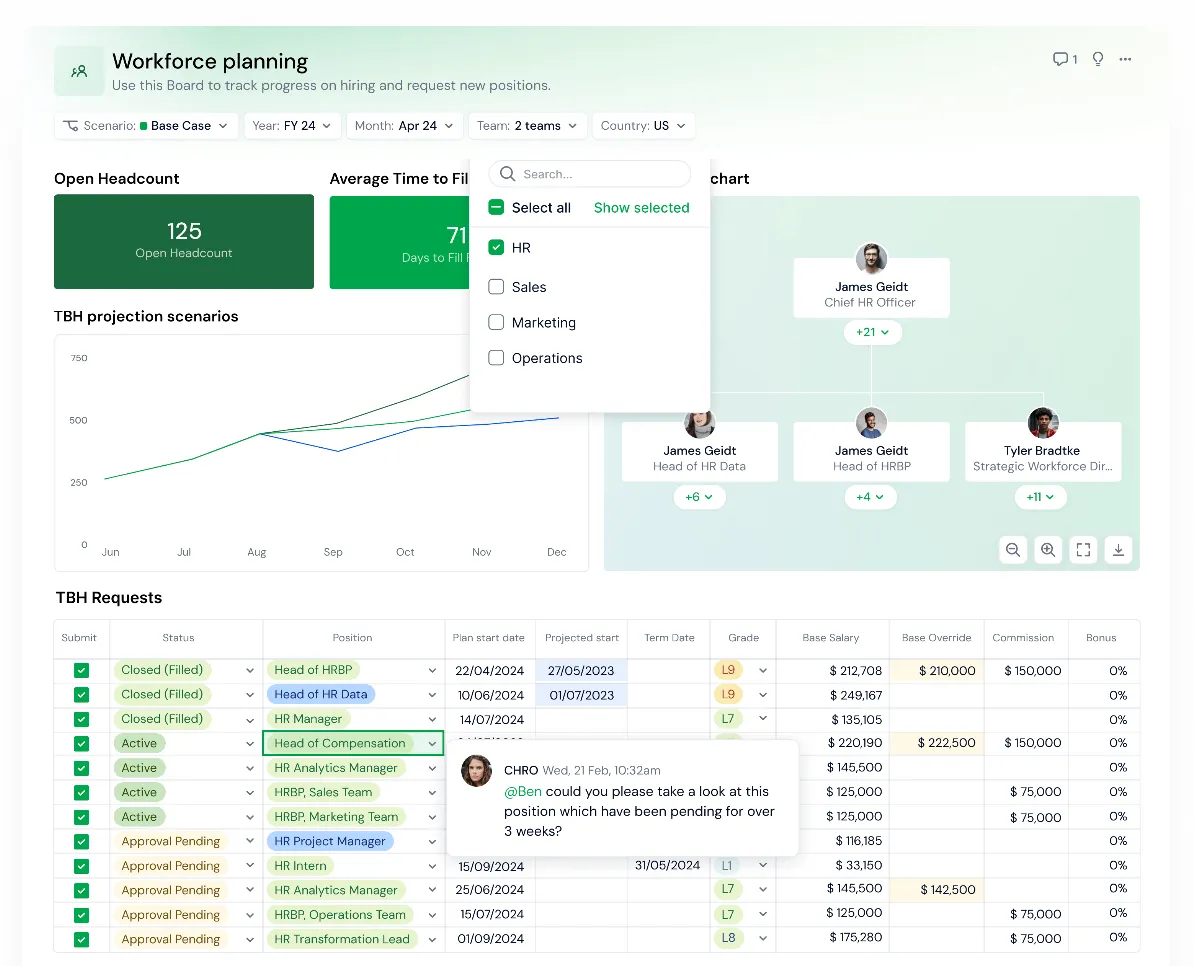1194x966 pixels.
Task: Click Show selected link
Action: pos(641,208)
